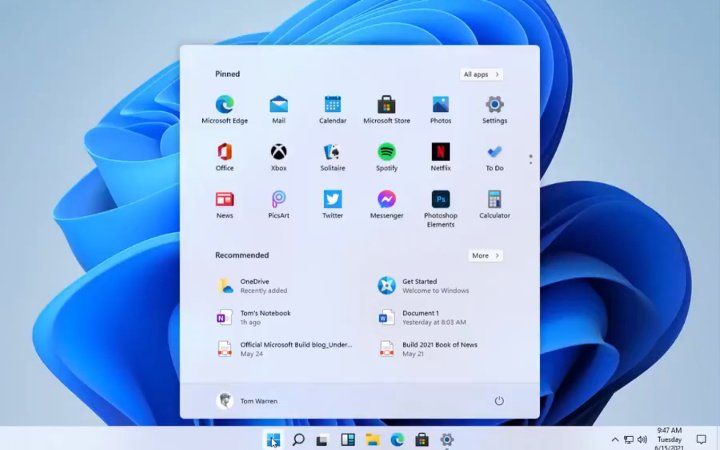
Task: Open volume control in system tray
Action: click(642, 439)
